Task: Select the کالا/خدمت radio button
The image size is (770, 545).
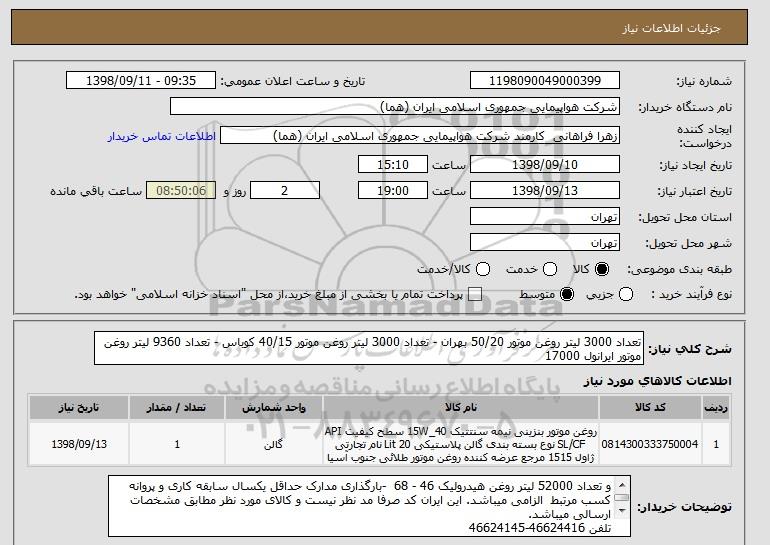Action: point(483,269)
